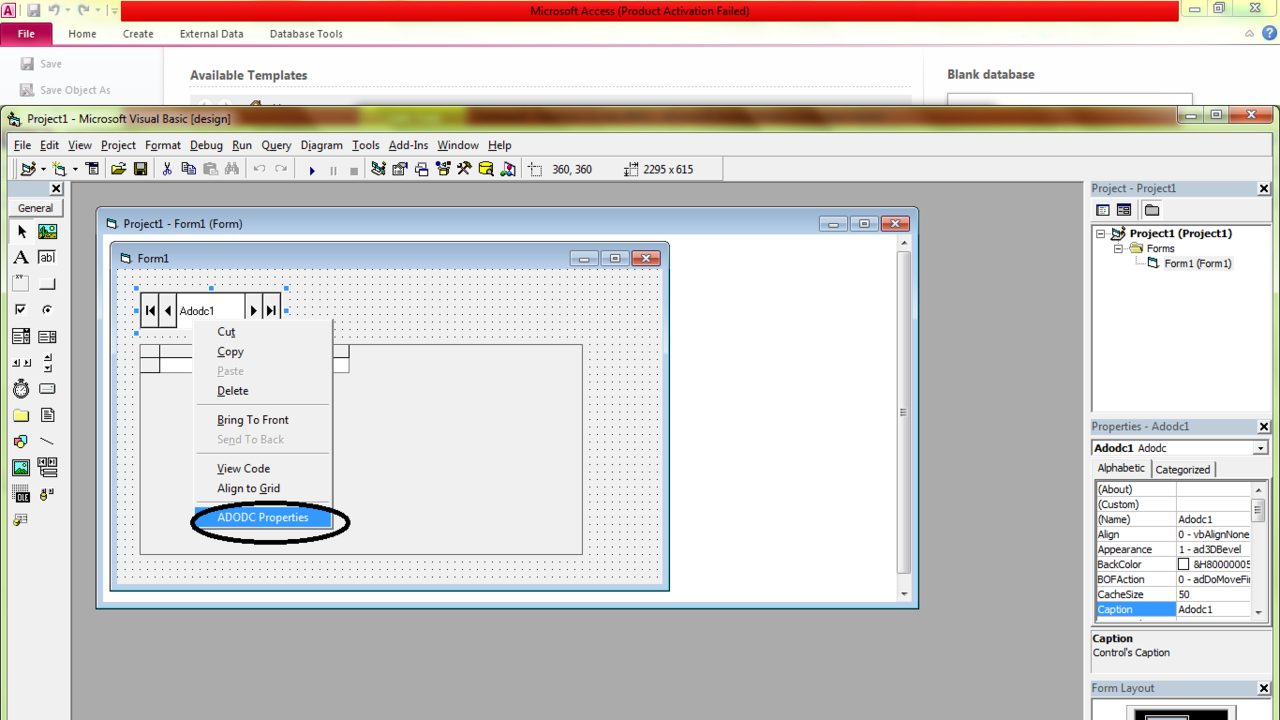The image size is (1280, 720).
Task: Click the General toolbox tab button
Action: (x=35, y=208)
